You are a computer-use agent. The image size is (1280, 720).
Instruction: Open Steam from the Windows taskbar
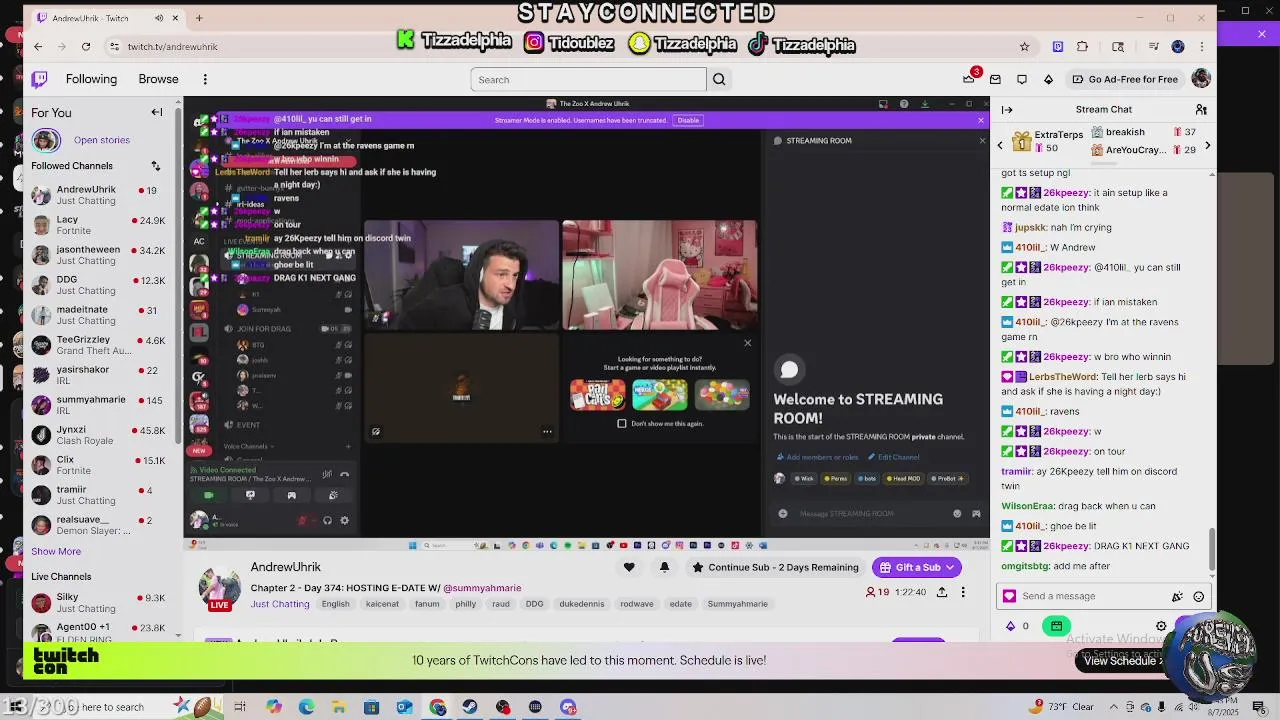pyautogui.click(x=470, y=707)
